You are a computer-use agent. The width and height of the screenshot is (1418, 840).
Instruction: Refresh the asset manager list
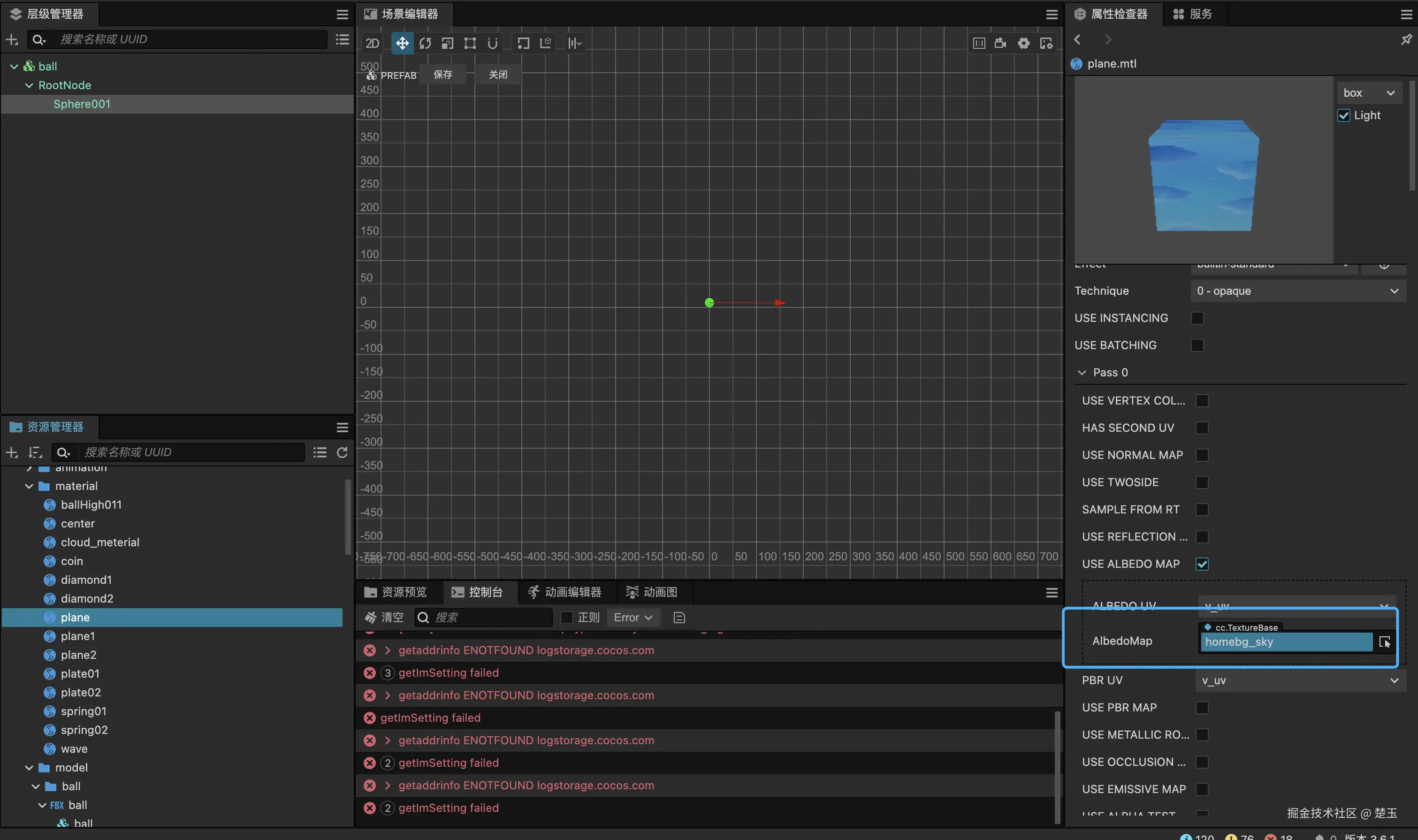[343, 452]
